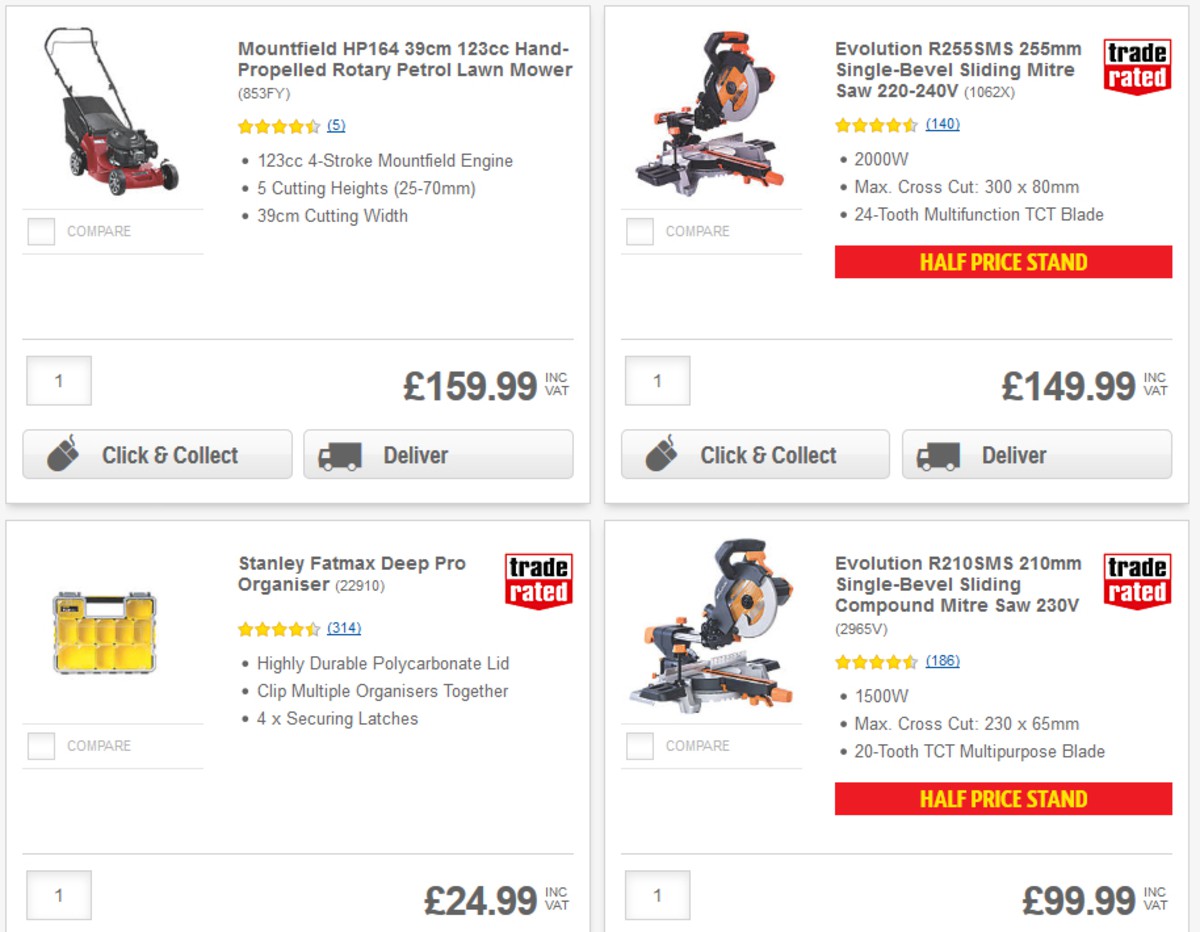
Task: Enable Compare on the Evolution R255SMS mitre saw
Action: point(639,231)
